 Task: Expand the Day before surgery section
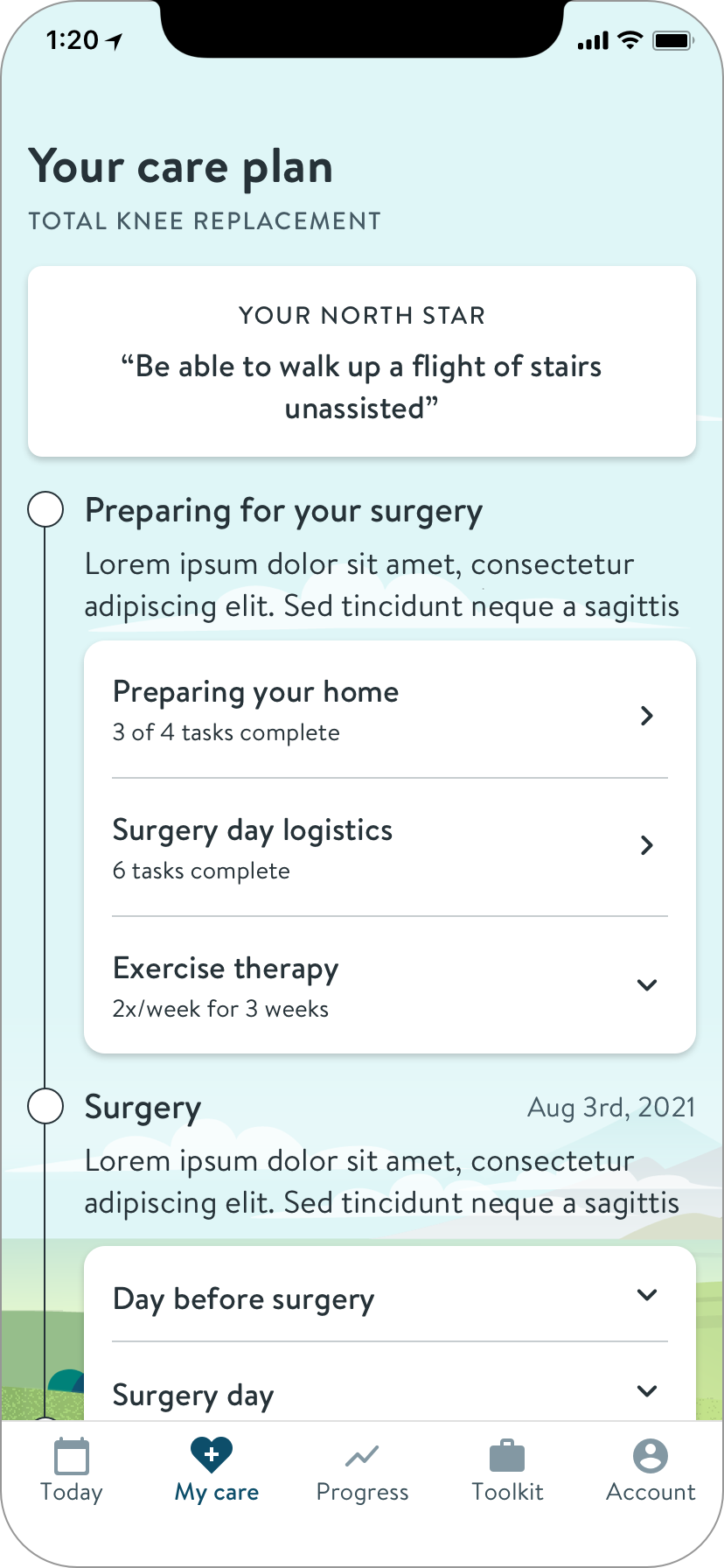coord(647,1295)
